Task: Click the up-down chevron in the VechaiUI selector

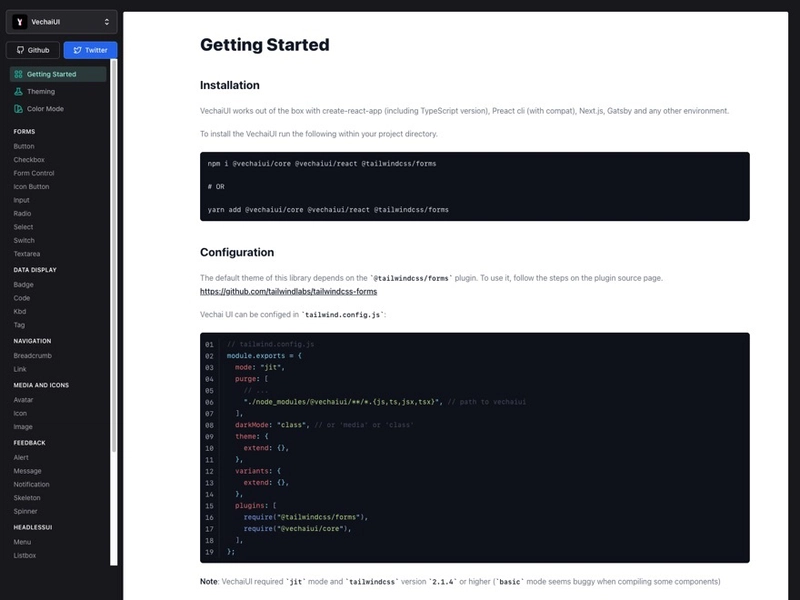Action: tap(107, 22)
